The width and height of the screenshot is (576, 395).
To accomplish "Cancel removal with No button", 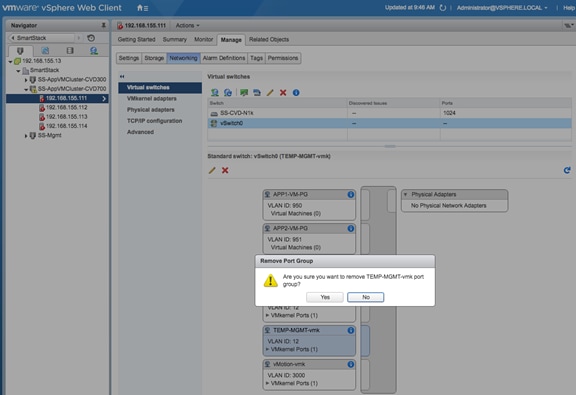I will coord(366,297).
